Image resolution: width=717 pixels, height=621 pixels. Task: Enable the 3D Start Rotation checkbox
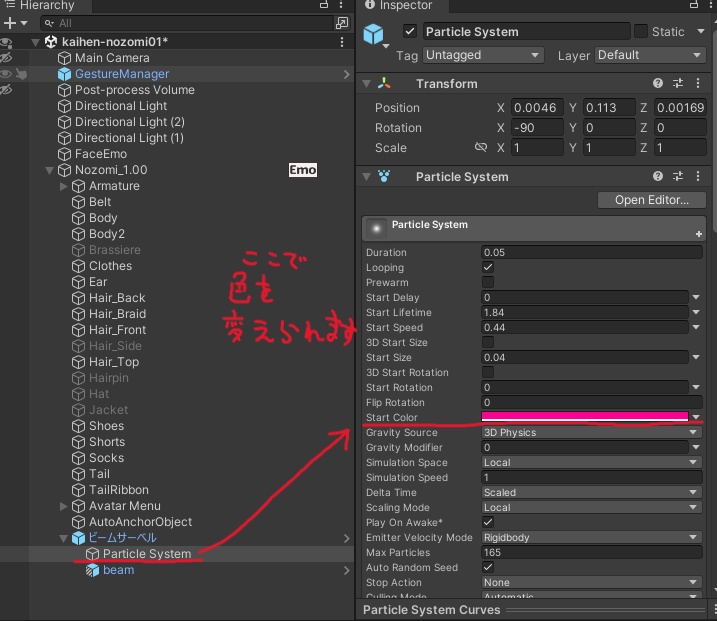488,372
